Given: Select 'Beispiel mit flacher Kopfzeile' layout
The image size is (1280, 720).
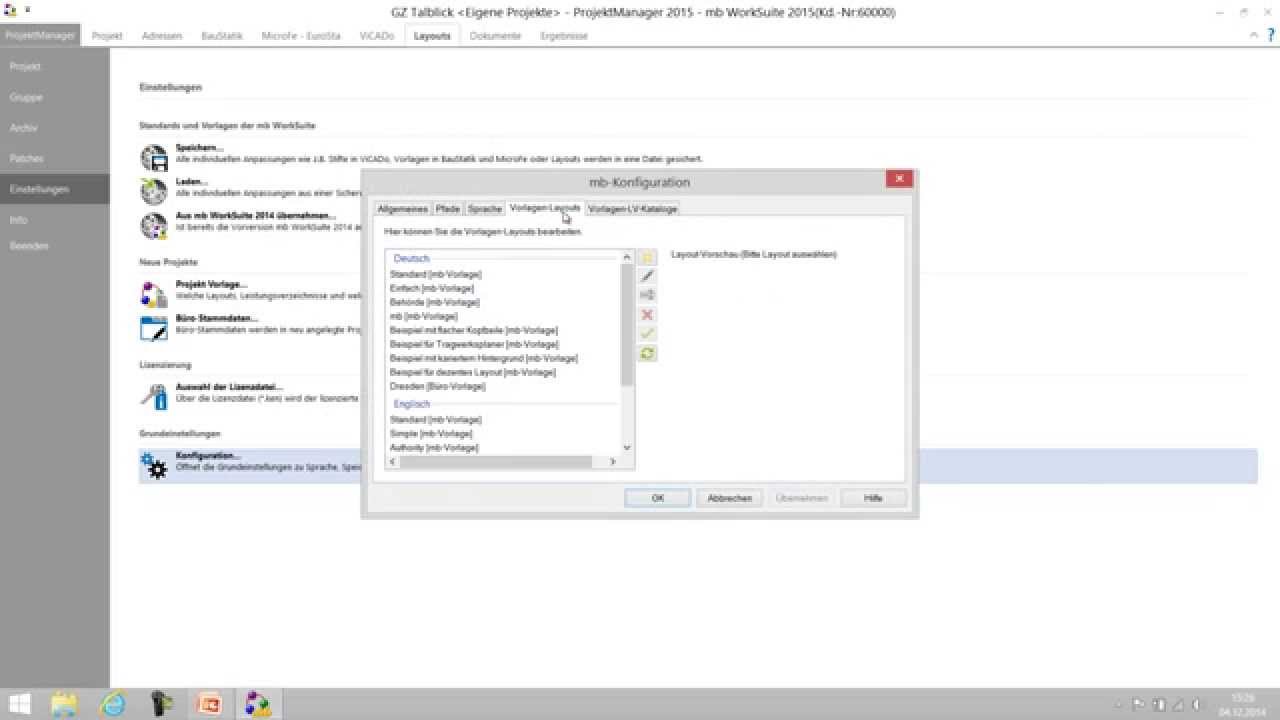Looking at the screenshot, I should pyautogui.click(x=474, y=330).
